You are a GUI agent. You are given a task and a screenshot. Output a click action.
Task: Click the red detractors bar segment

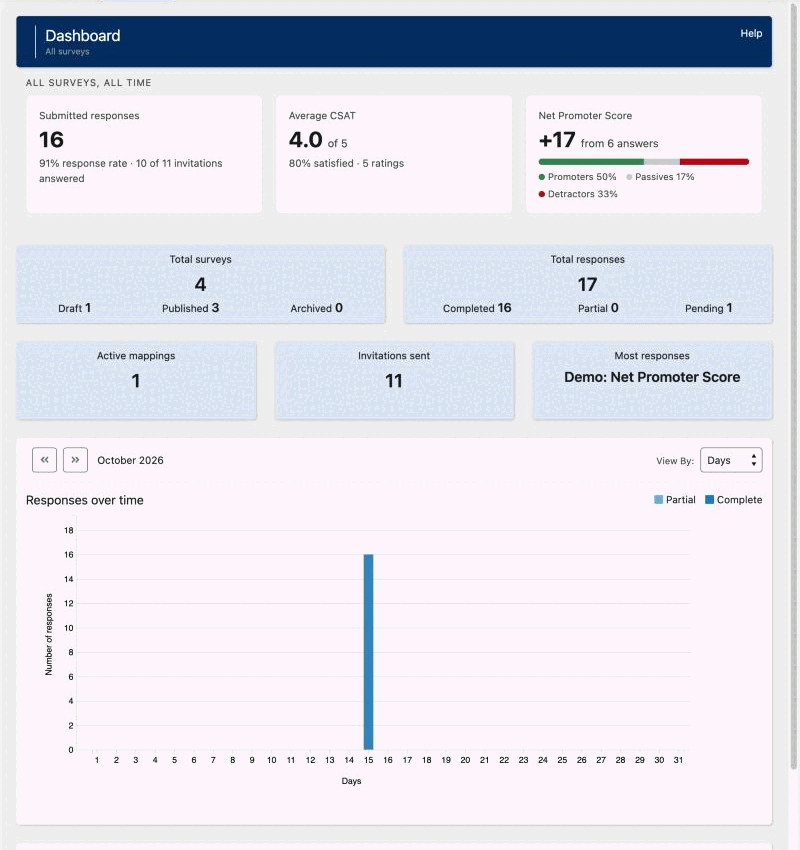coord(714,162)
